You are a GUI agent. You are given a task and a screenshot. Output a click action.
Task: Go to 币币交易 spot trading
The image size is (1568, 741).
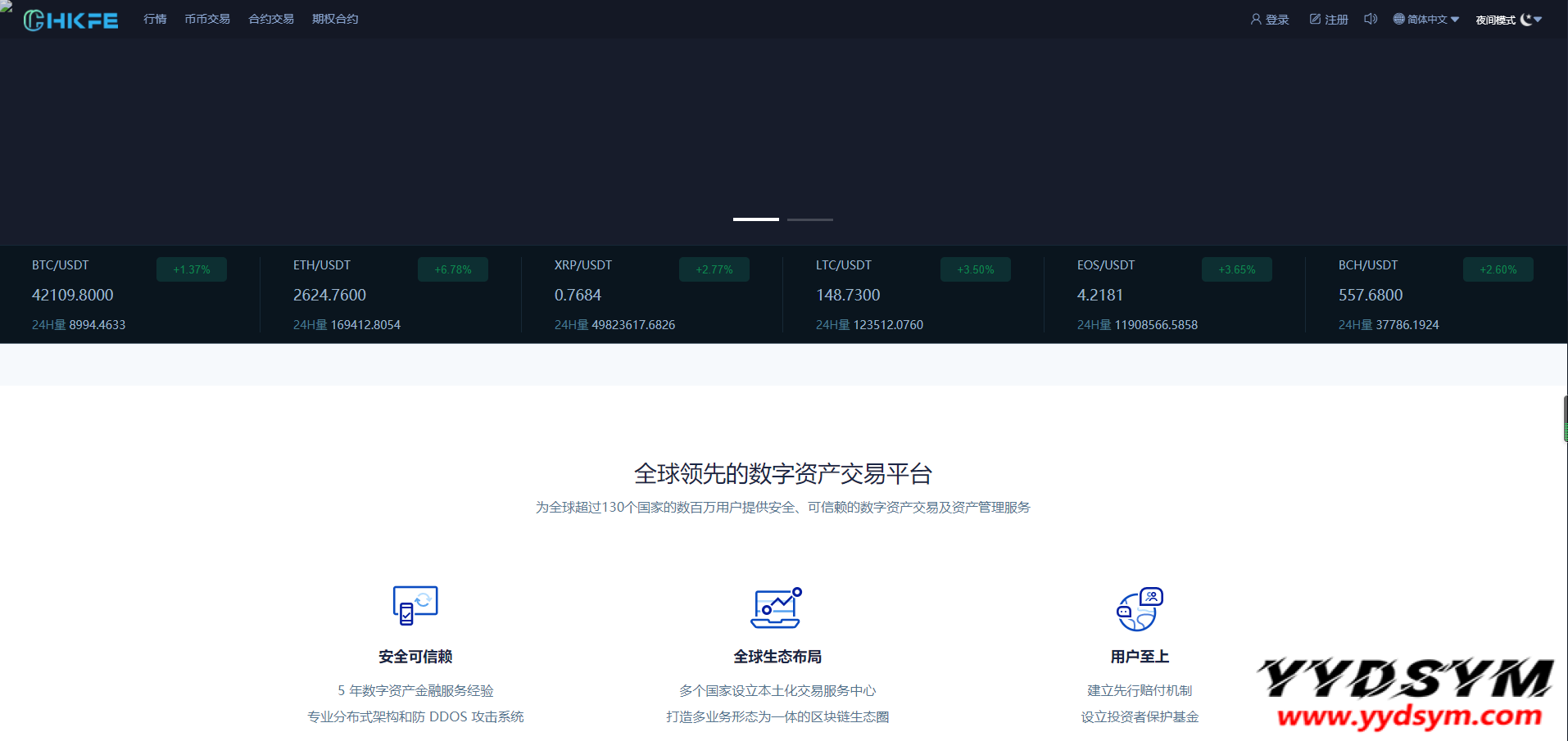[207, 19]
